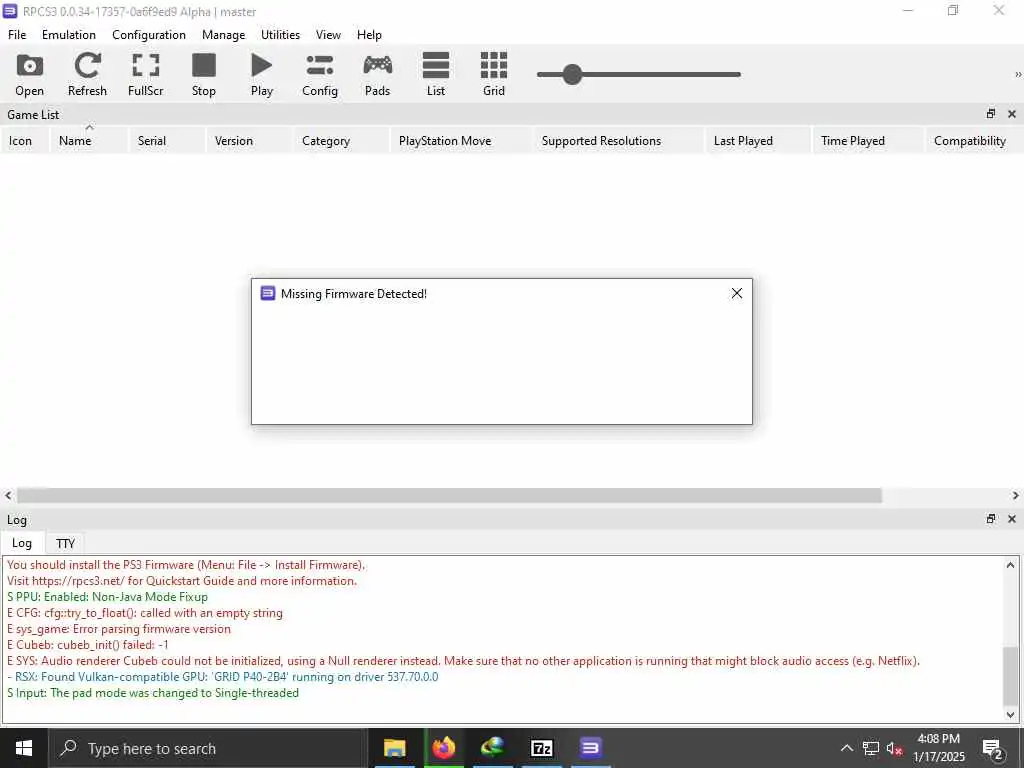Sort by the Category column header

[x=341, y=140]
